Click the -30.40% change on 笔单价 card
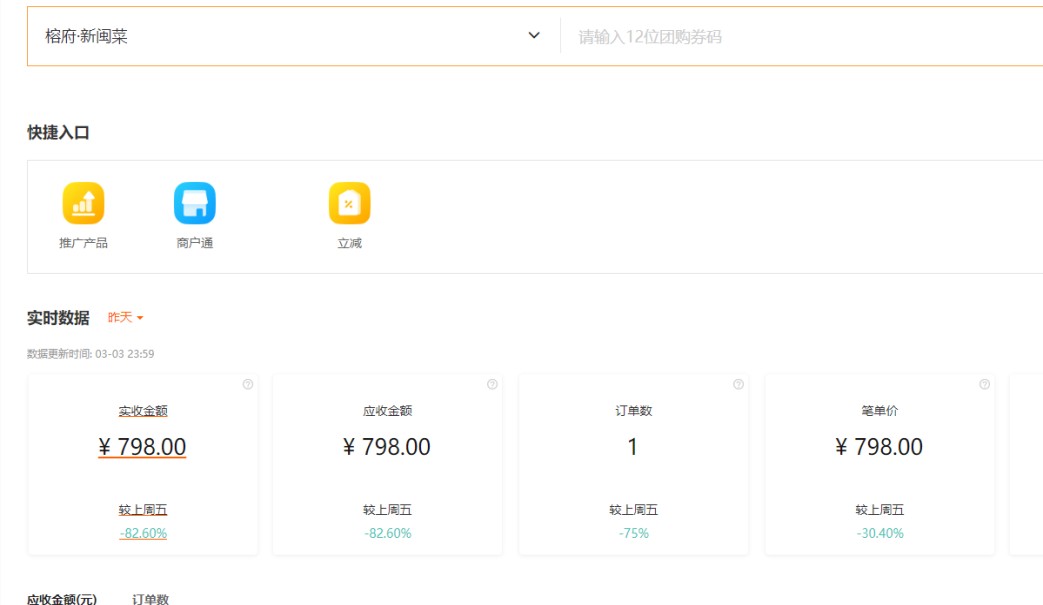Screen dimensions: 1043x605 pos(879,533)
